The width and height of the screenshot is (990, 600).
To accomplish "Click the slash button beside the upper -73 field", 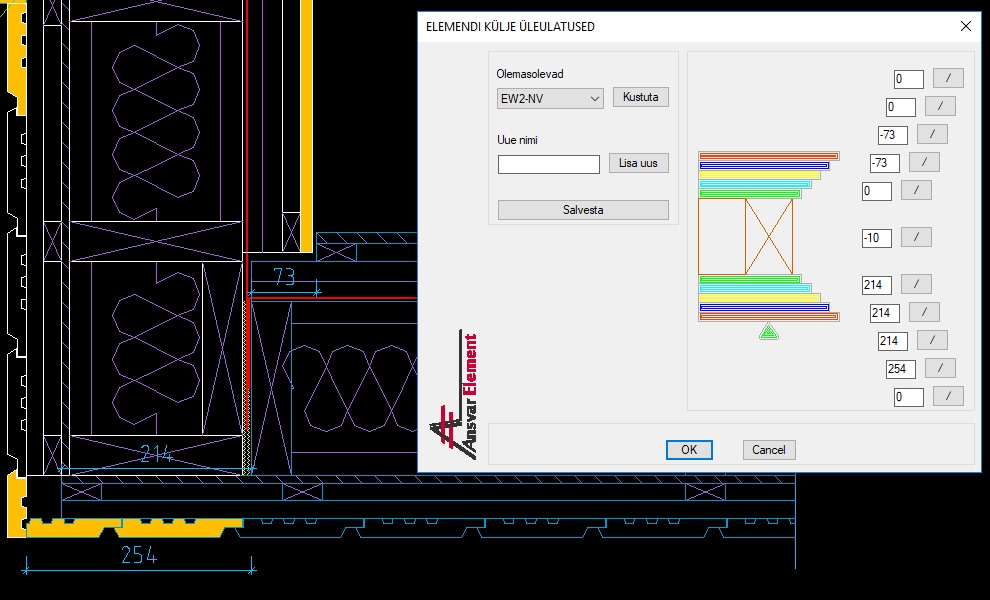I will click(x=932, y=134).
